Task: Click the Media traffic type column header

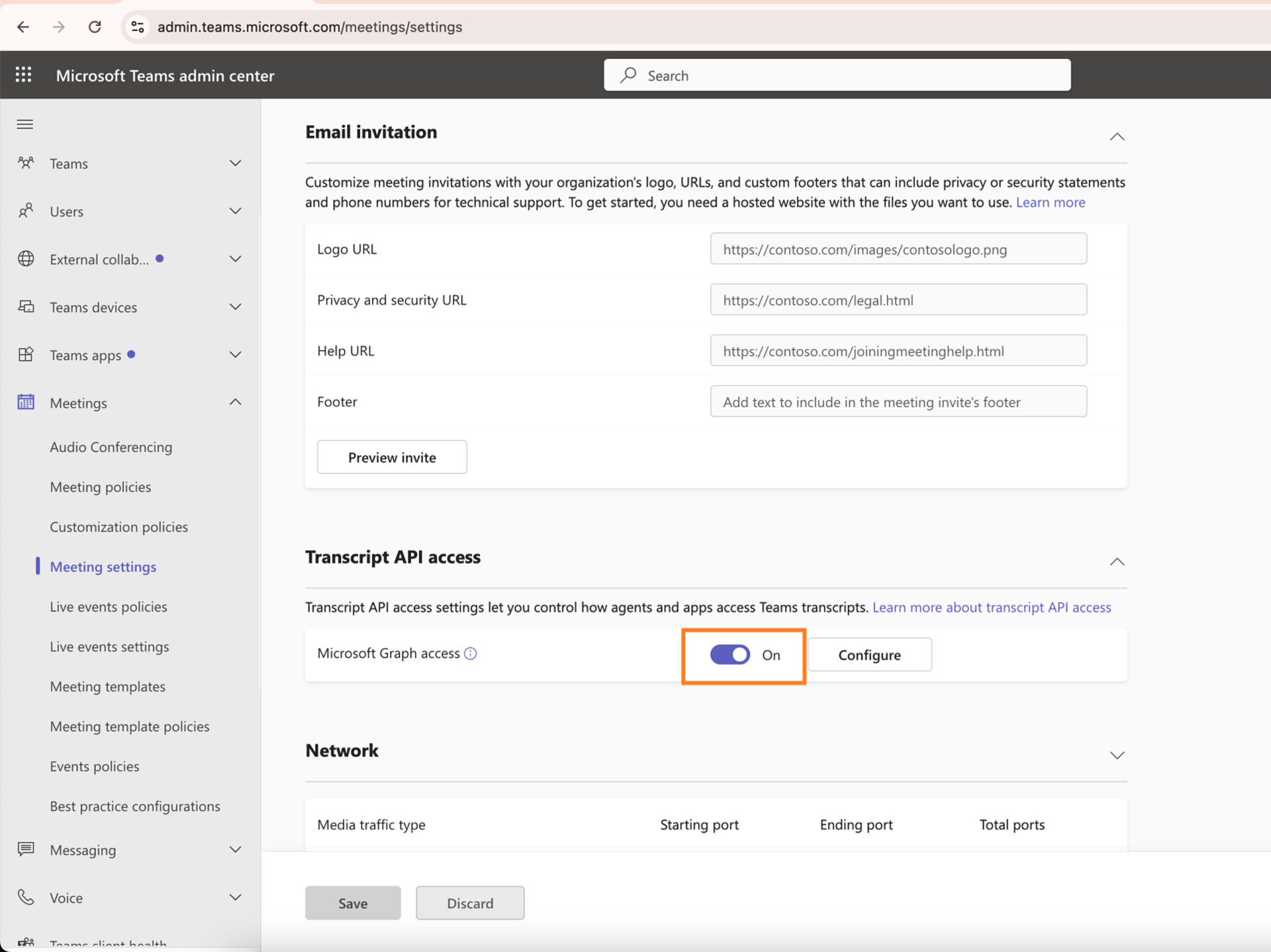Action: tap(371, 824)
